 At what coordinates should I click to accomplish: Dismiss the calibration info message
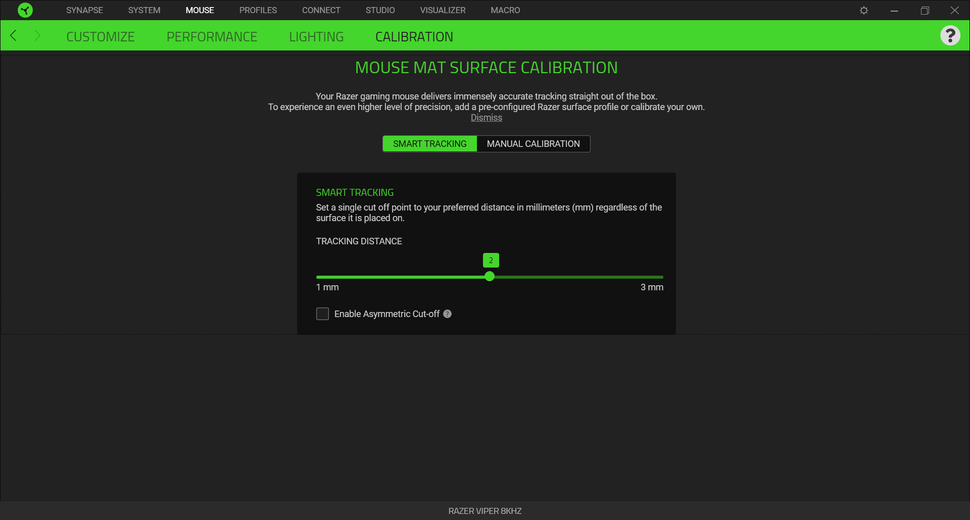point(486,117)
